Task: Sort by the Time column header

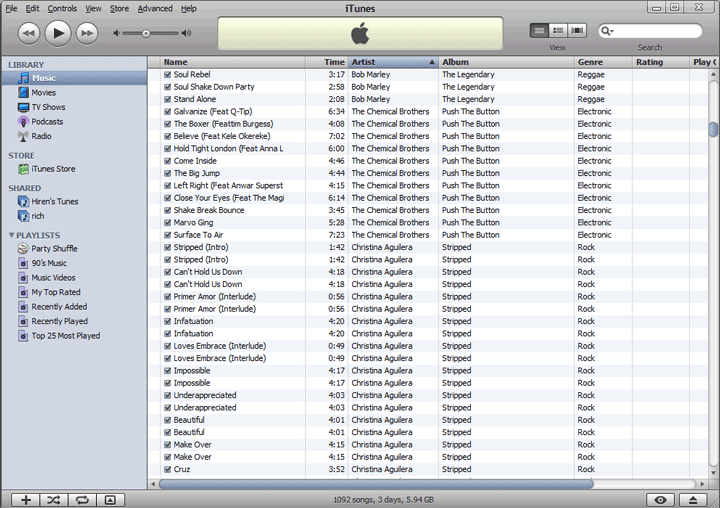Action: pos(326,62)
